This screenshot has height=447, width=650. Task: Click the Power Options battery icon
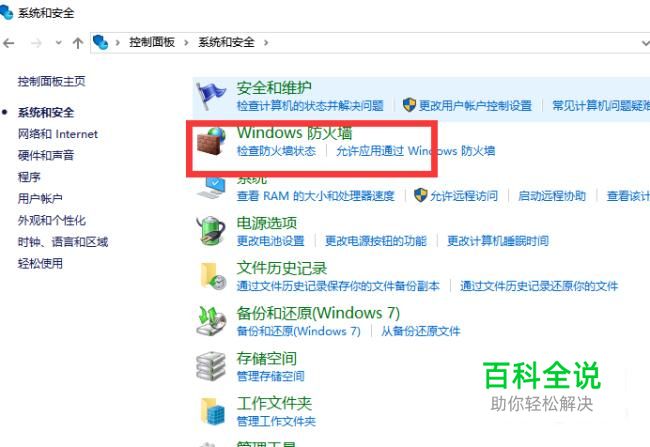pos(211,231)
